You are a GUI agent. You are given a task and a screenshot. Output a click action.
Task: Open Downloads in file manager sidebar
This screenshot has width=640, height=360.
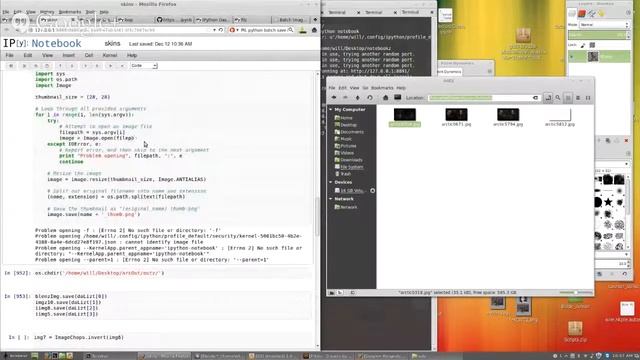click(349, 160)
